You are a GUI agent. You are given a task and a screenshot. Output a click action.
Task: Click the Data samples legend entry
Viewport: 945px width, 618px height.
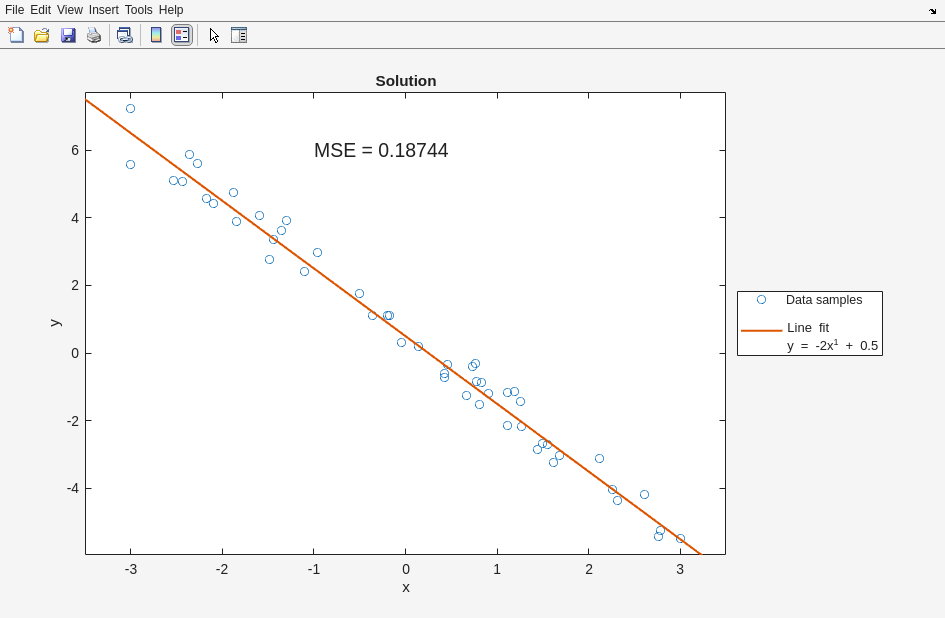tap(823, 300)
